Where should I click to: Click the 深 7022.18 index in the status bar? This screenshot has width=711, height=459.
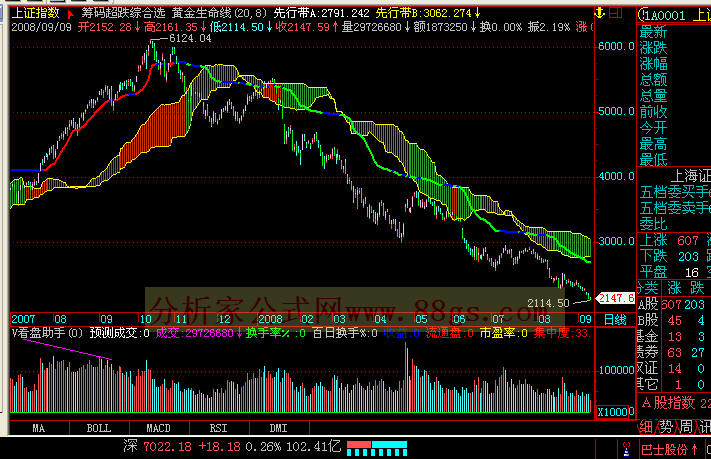(x=157, y=447)
